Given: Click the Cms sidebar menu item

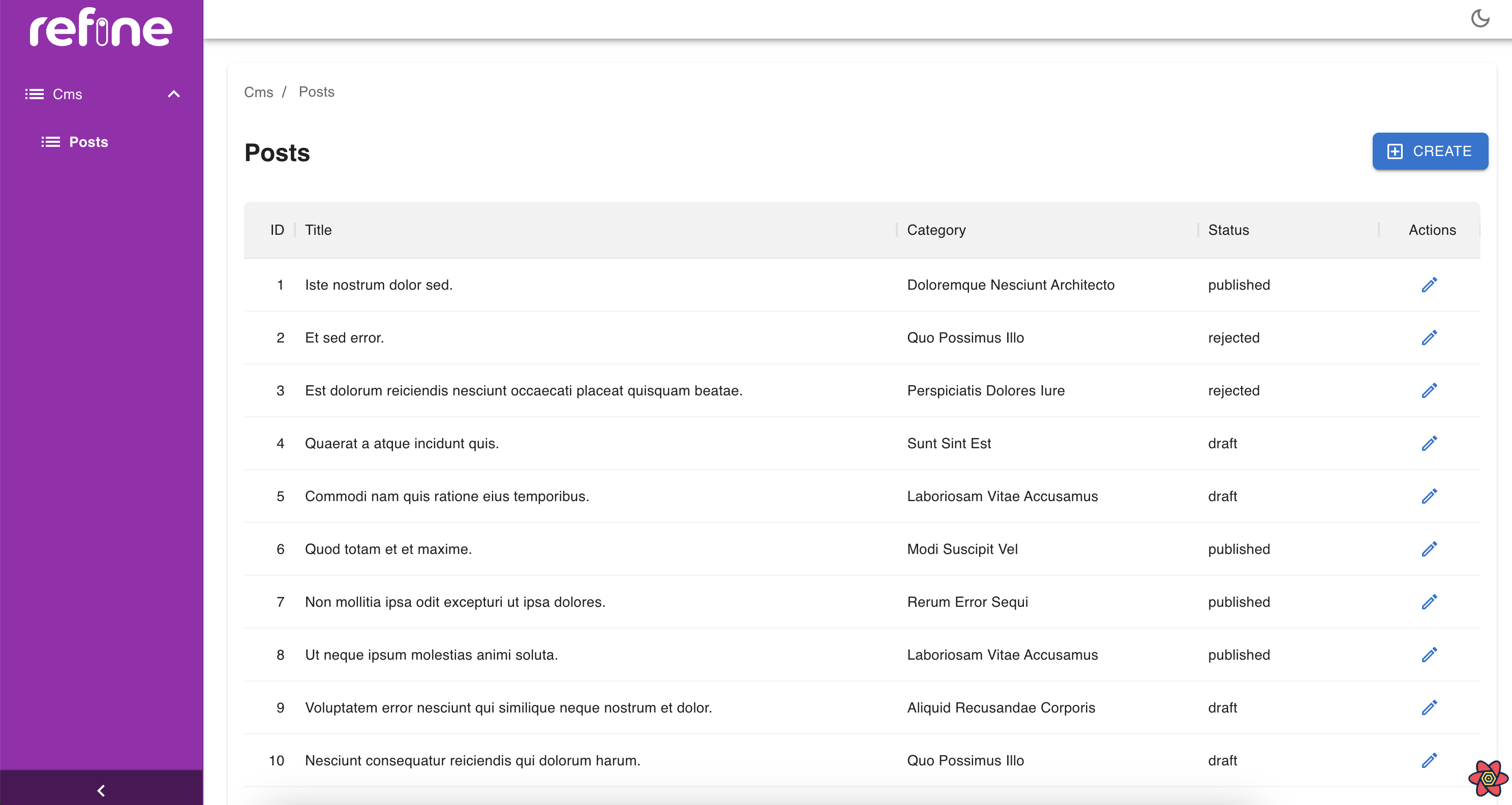Looking at the screenshot, I should 67,94.
